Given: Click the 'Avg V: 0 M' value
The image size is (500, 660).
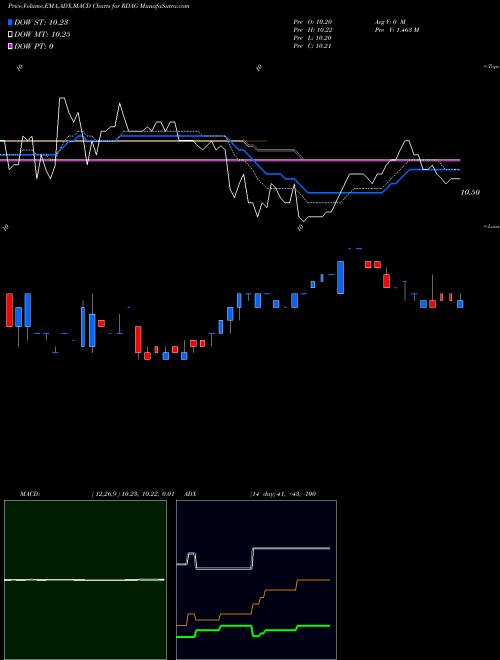Looking at the screenshot, I should point(389,21).
